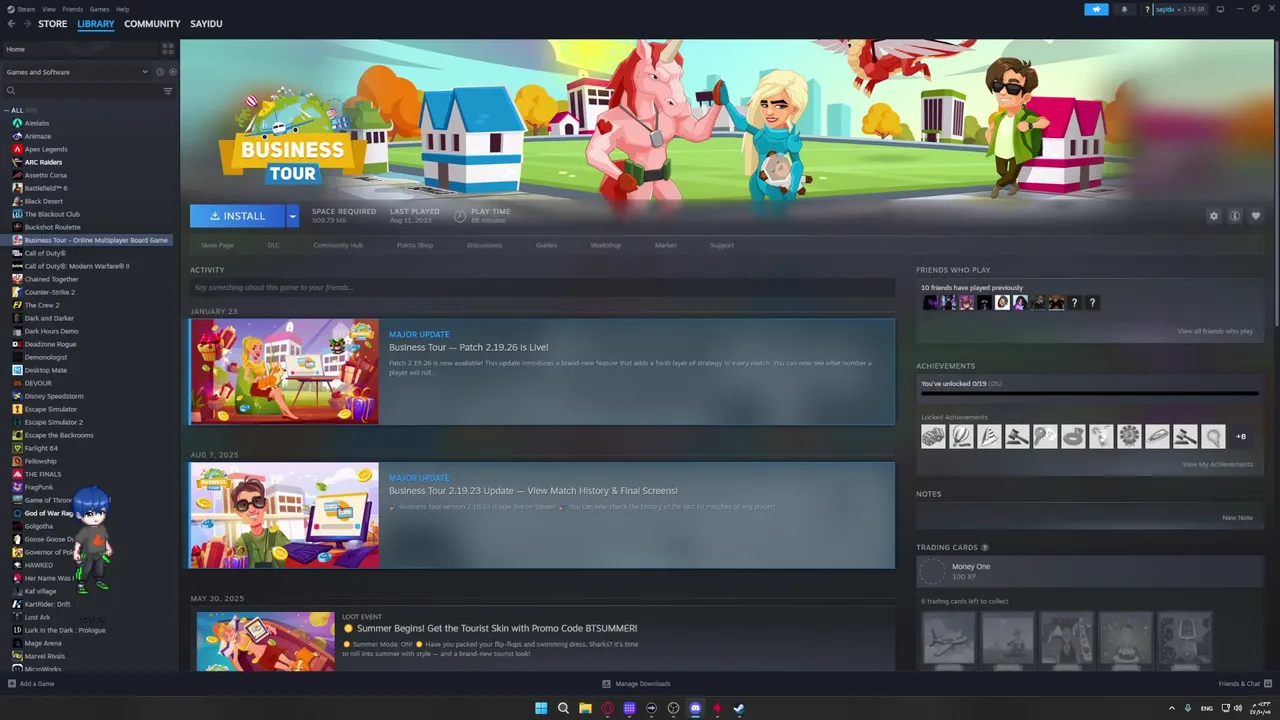Open Friends & Chat
Image resolution: width=1280 pixels, height=720 pixels.
(x=1243, y=684)
